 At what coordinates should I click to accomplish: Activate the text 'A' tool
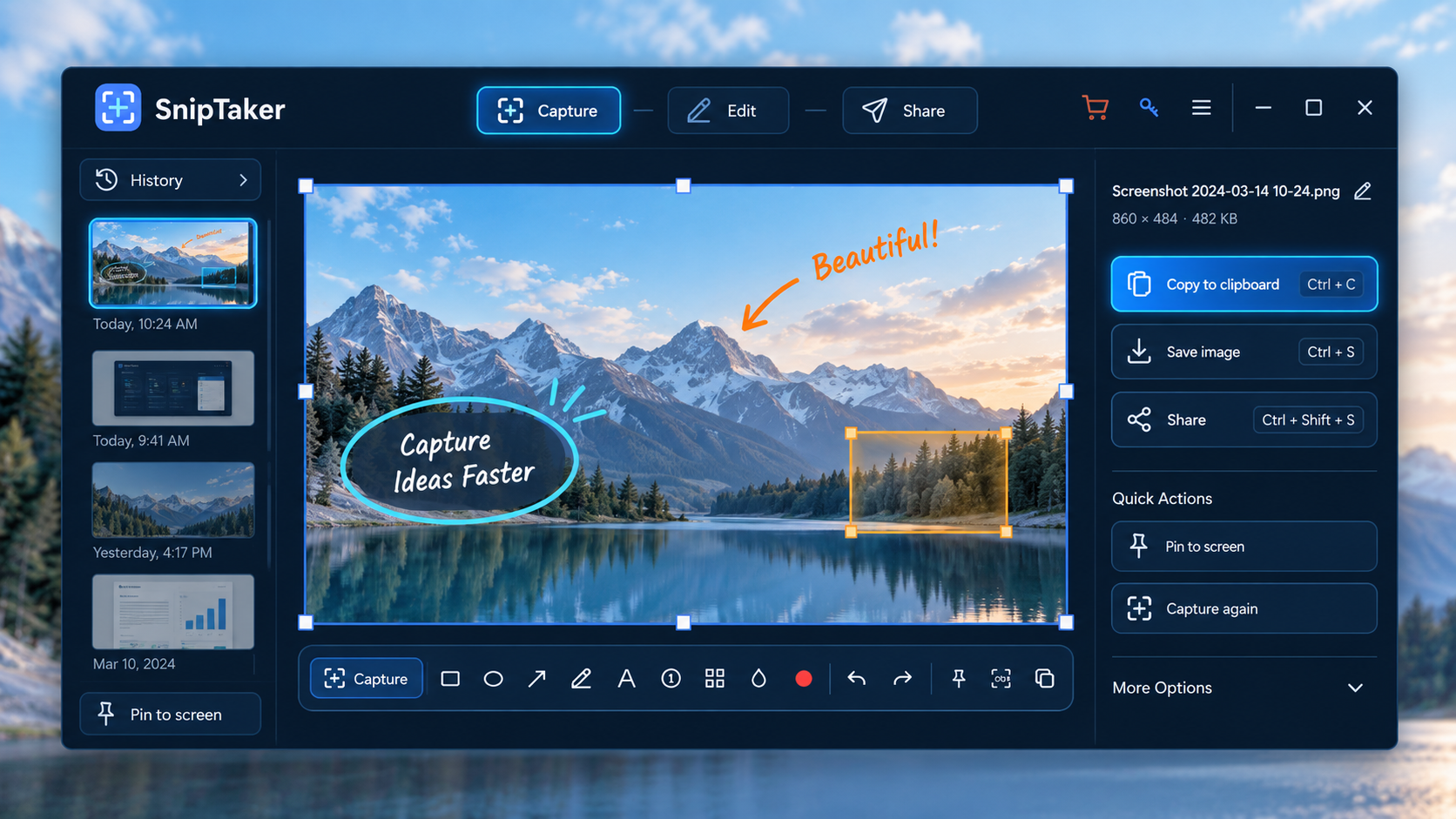click(626, 679)
